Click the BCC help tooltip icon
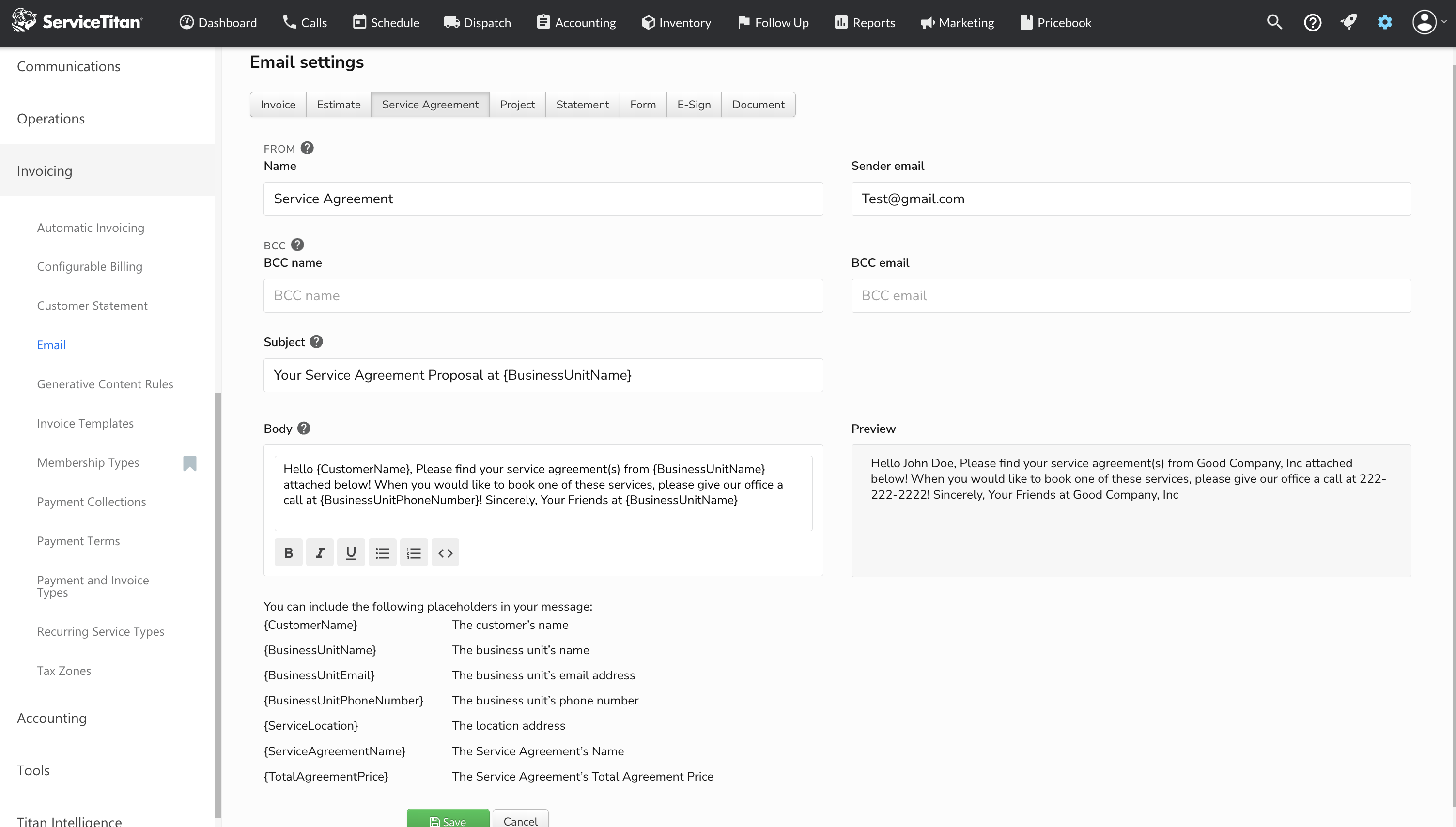This screenshot has width=1456, height=827. 298,244
